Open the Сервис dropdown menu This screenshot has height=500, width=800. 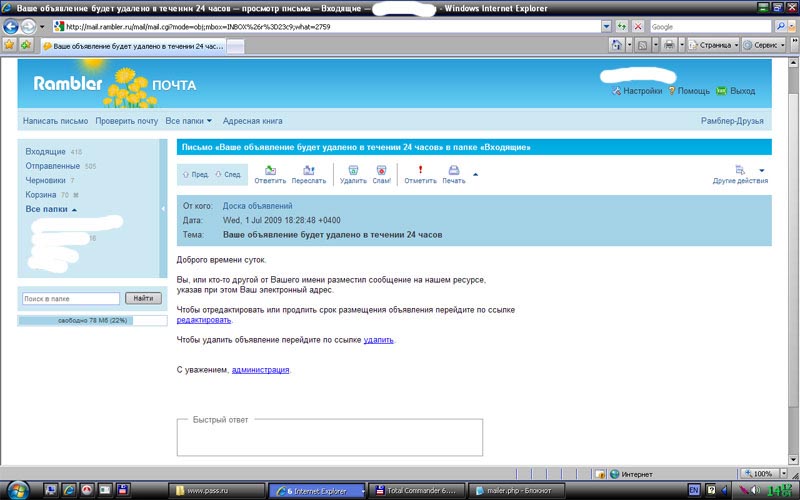pyautogui.click(x=764, y=45)
